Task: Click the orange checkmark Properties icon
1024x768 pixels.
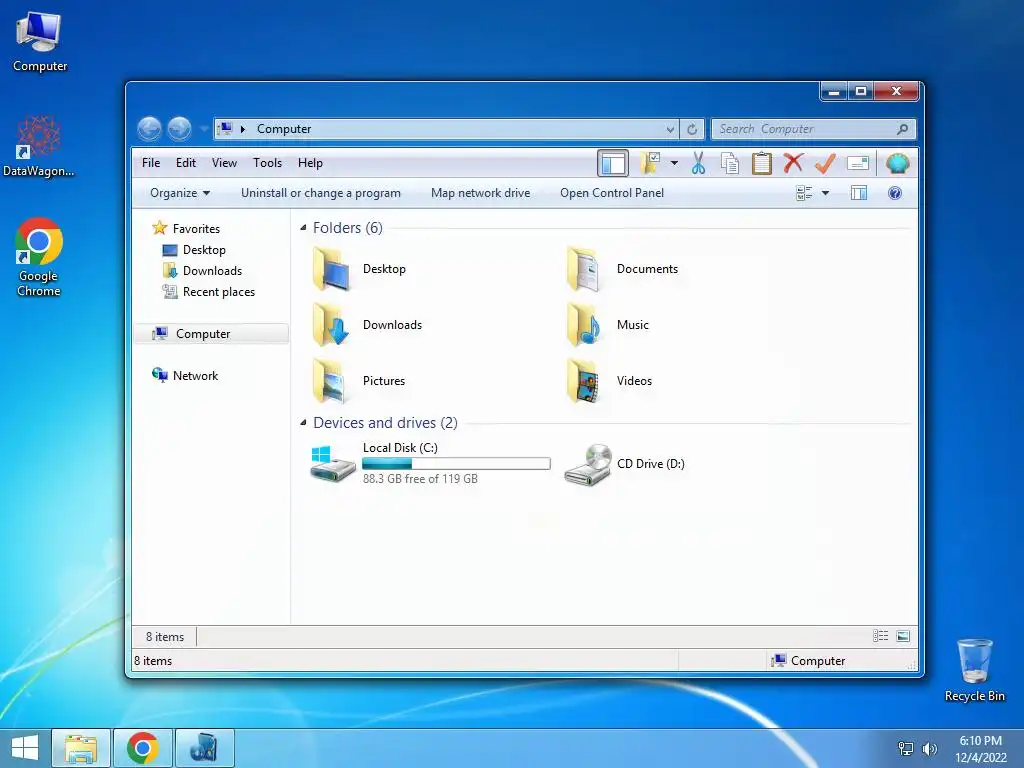Action: [x=825, y=163]
